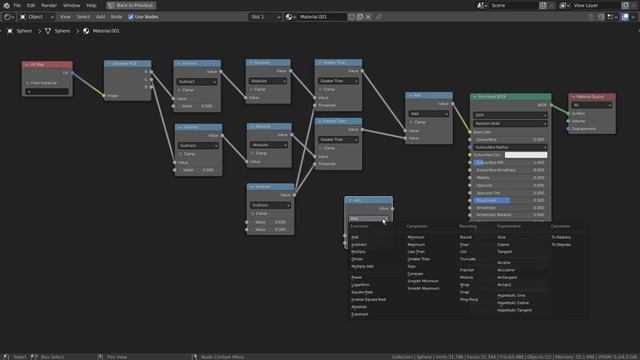640x360 pixels.
Task: Toggle the Use Nodes checkbox
Action: pos(131,17)
